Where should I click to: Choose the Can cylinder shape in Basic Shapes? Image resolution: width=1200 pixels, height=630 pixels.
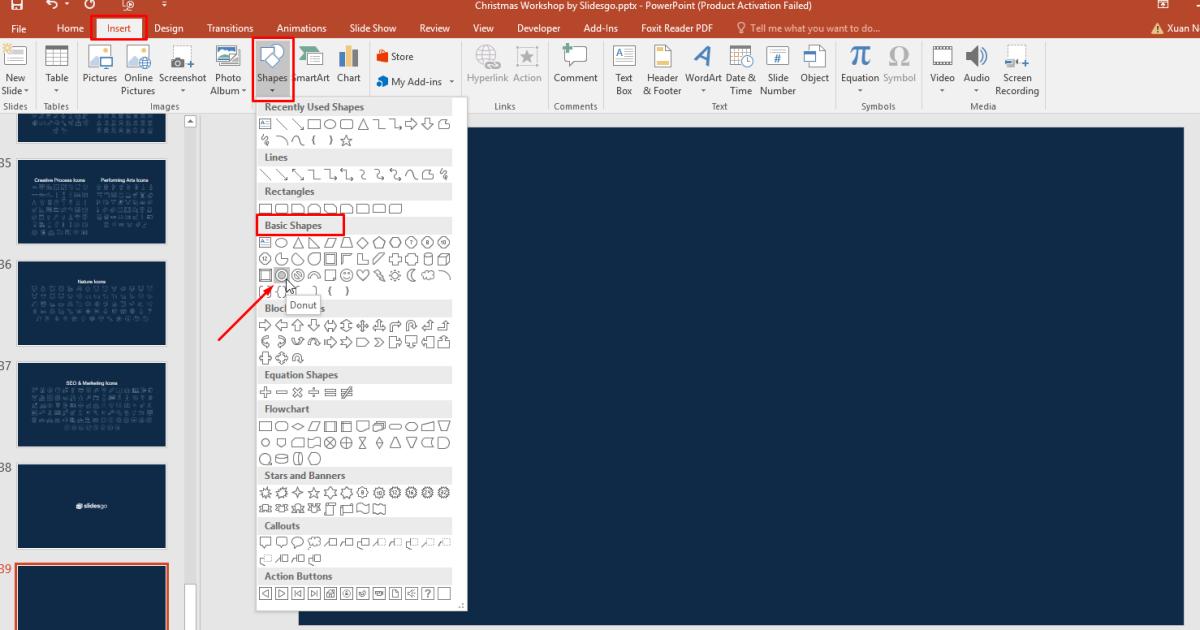click(x=428, y=259)
